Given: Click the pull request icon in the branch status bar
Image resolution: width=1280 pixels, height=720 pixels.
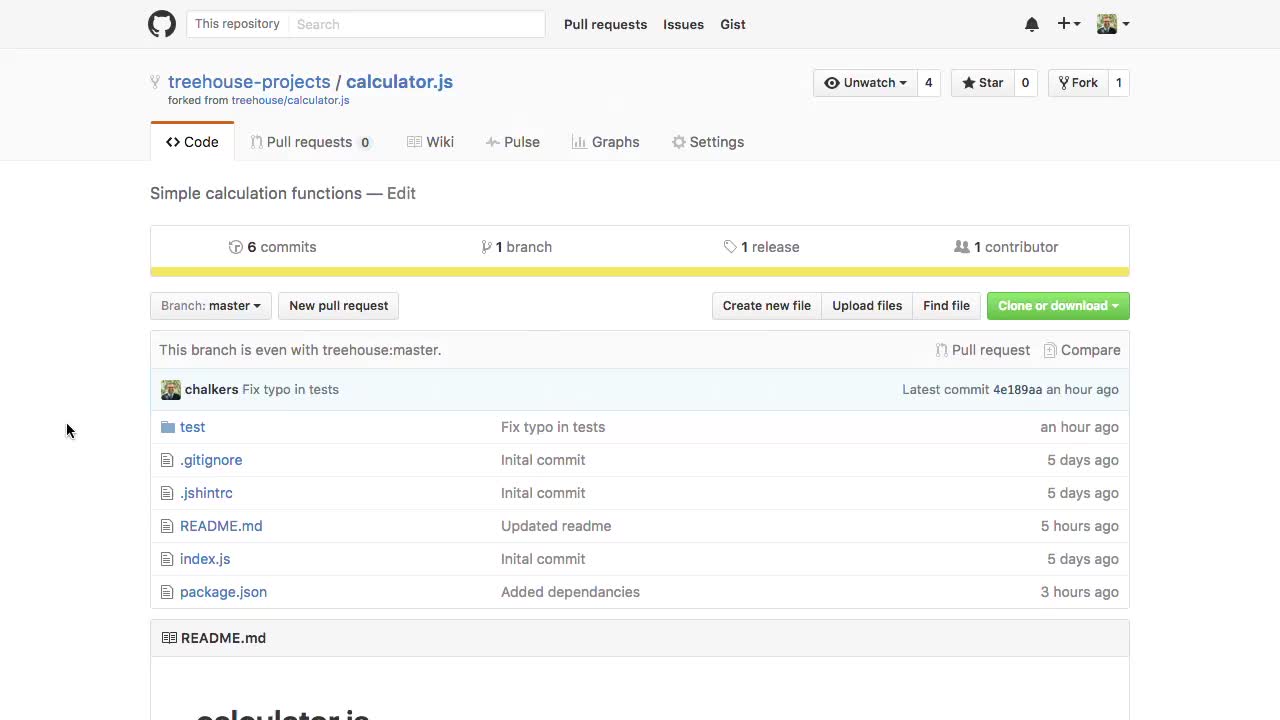Looking at the screenshot, I should 941,350.
